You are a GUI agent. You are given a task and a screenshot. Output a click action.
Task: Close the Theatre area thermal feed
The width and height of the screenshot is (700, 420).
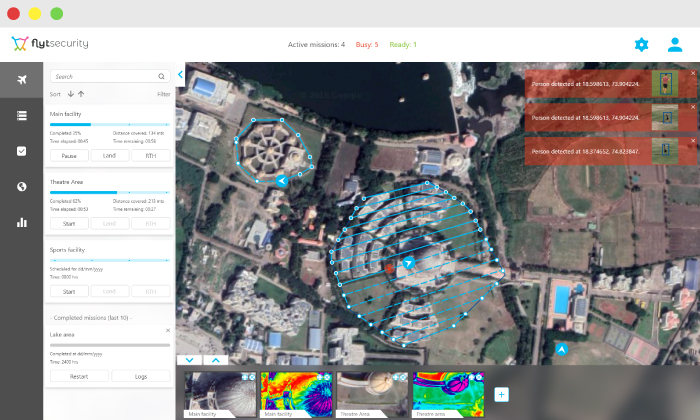pos(479,377)
